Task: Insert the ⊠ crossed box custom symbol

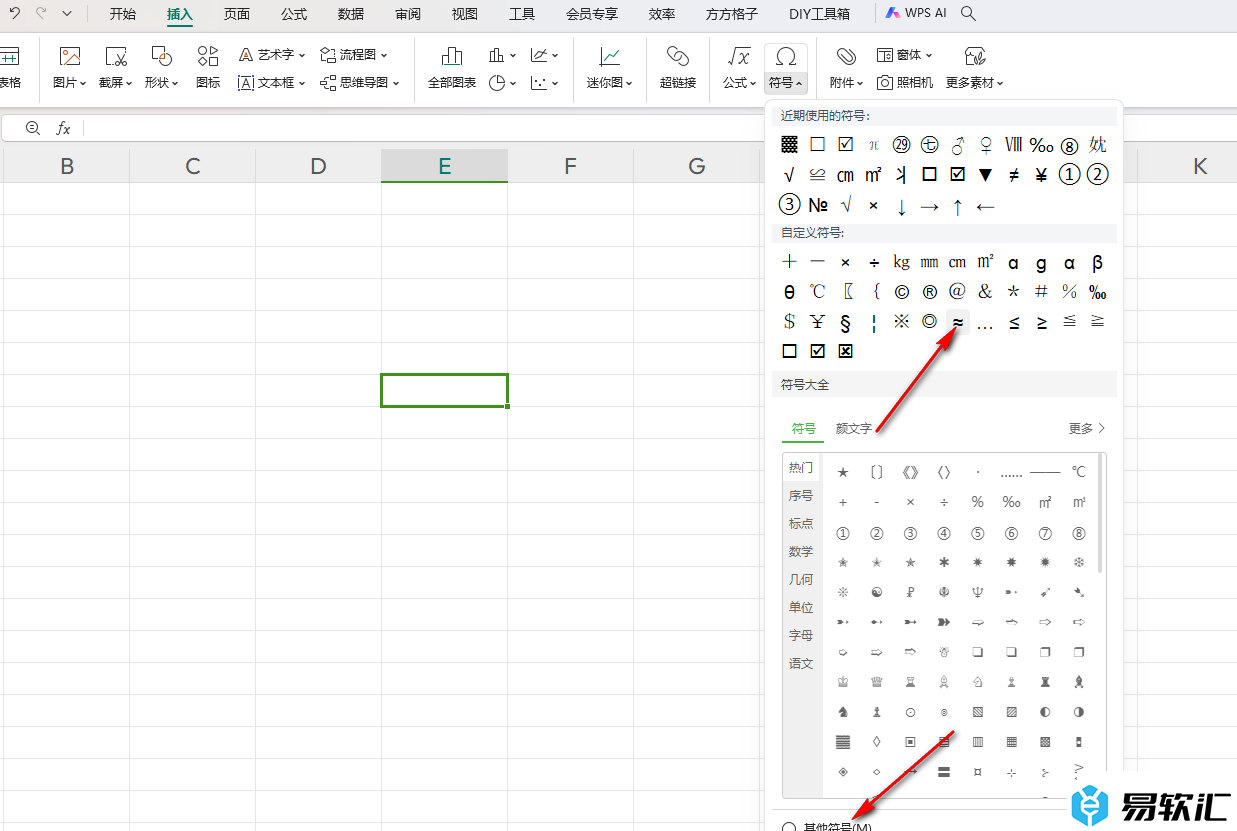Action: click(845, 351)
